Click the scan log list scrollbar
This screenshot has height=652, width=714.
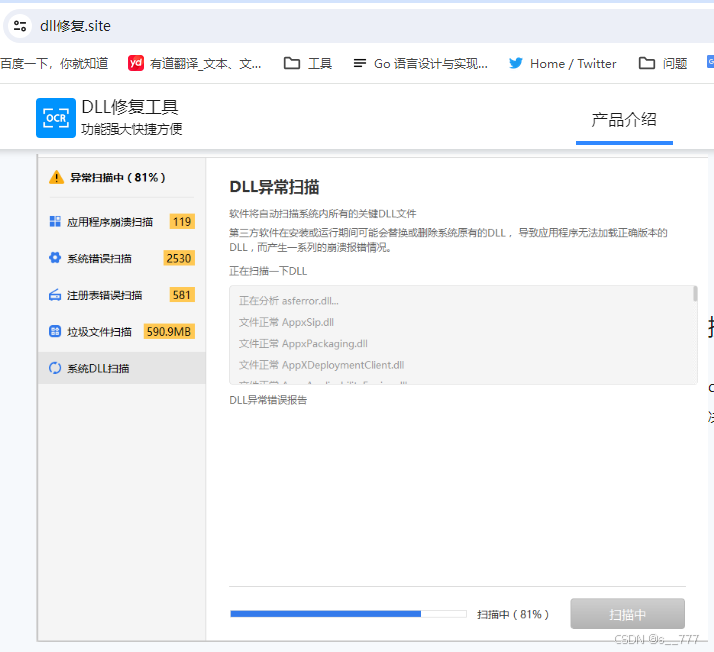coord(695,294)
